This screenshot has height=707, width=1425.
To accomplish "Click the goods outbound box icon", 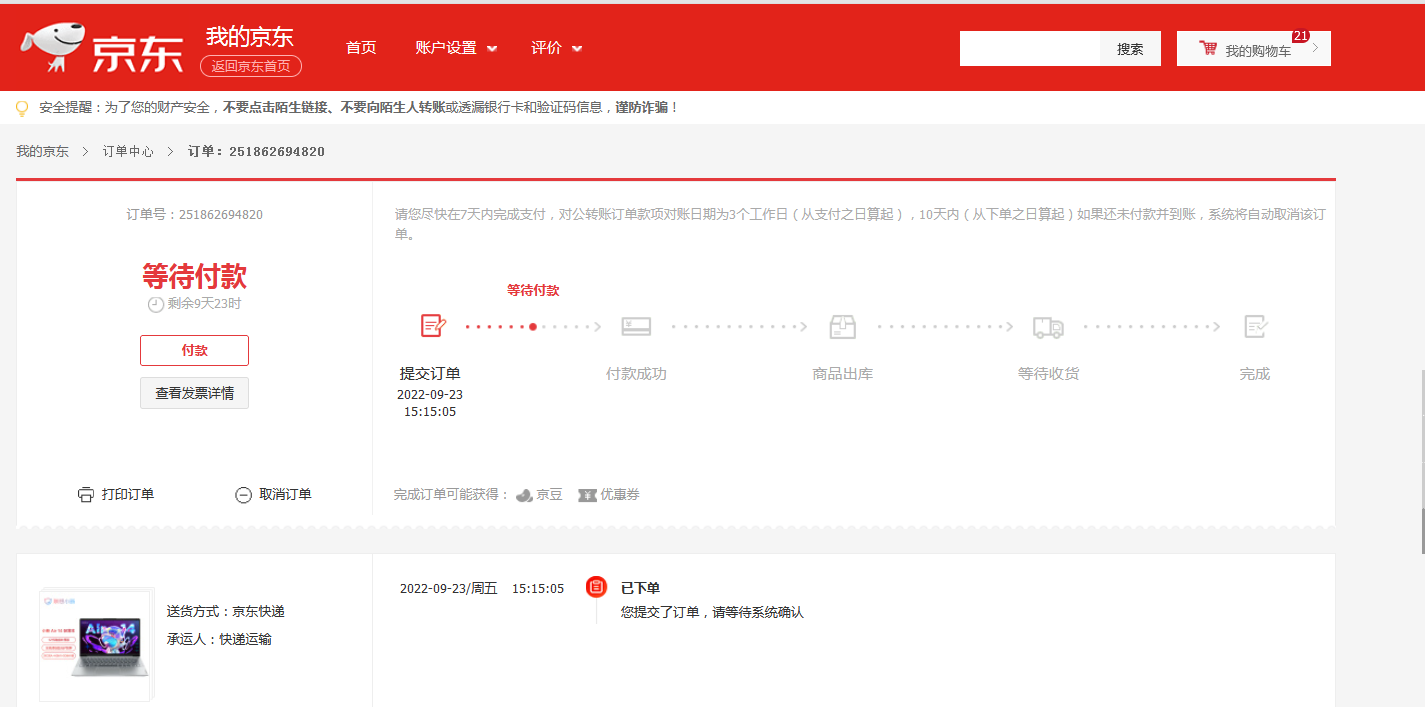I will pos(842,326).
